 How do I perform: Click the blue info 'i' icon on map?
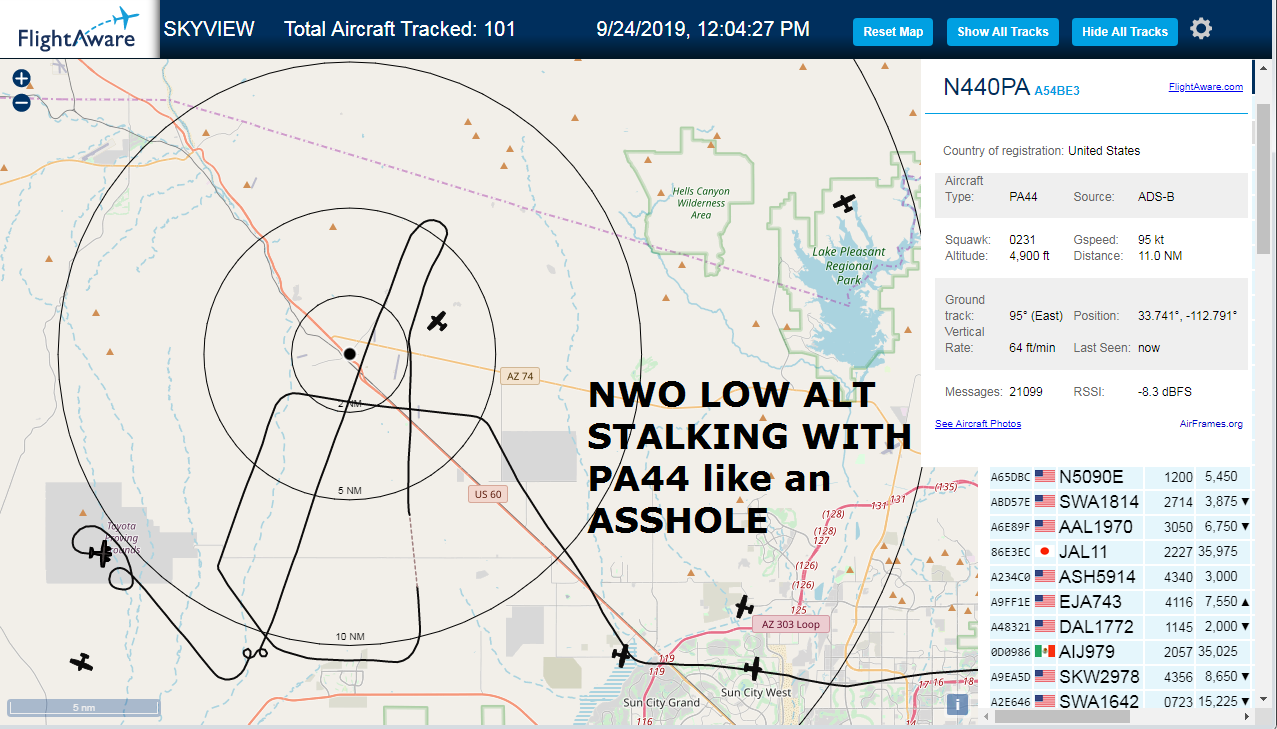tap(957, 704)
